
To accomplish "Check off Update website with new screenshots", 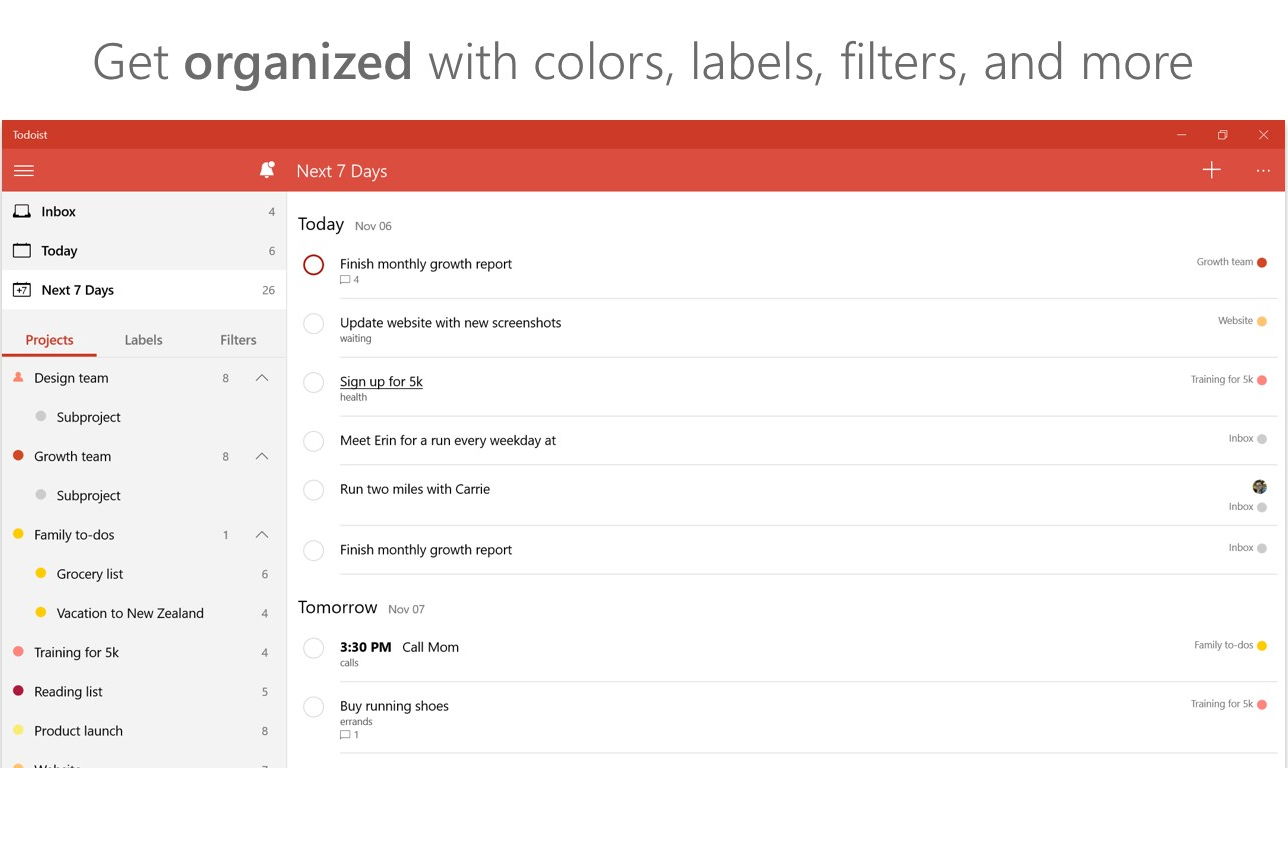I will pos(313,324).
